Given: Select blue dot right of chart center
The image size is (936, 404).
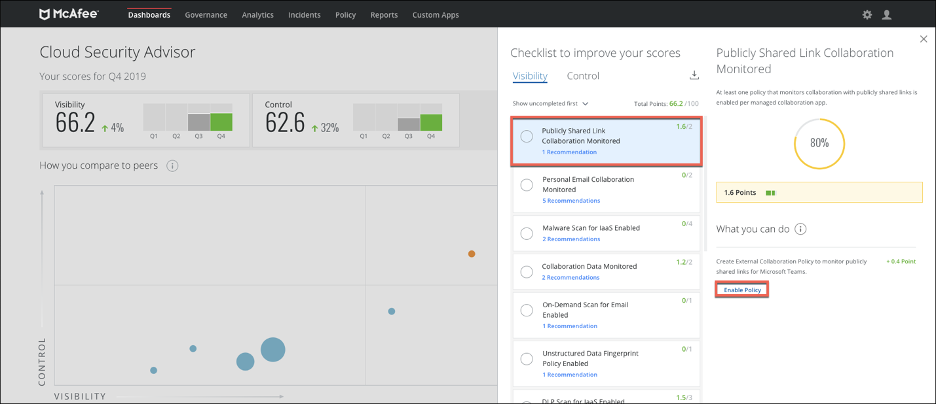Looking at the screenshot, I should 392,311.
